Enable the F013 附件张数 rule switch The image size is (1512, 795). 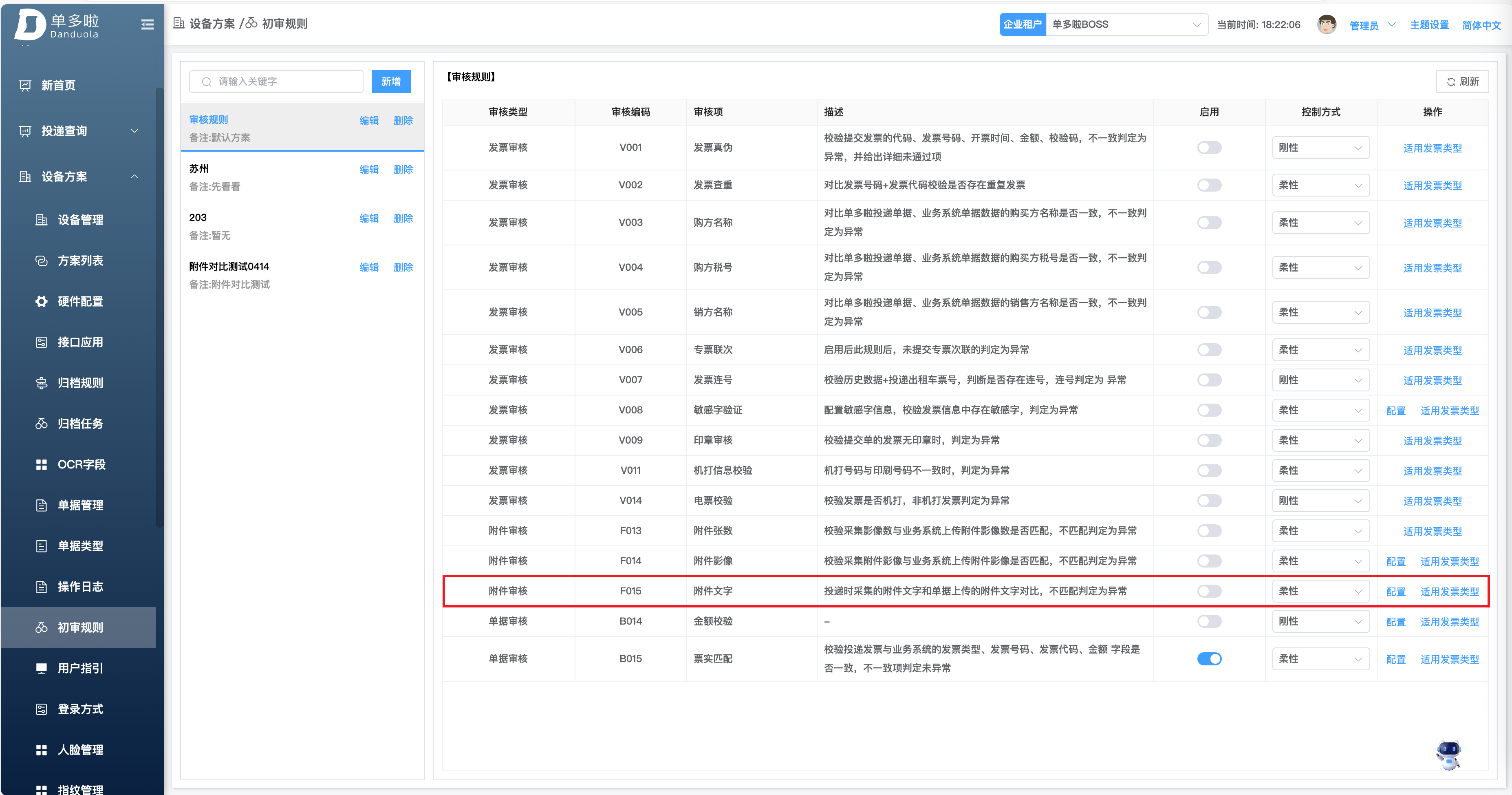click(1209, 531)
